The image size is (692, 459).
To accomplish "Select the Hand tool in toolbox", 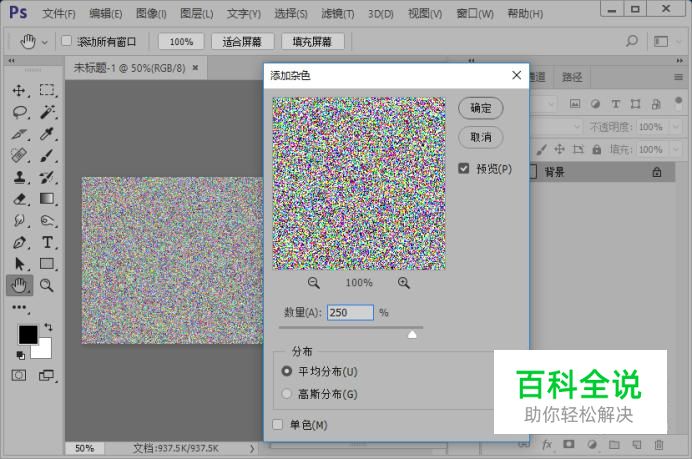I will (19, 286).
